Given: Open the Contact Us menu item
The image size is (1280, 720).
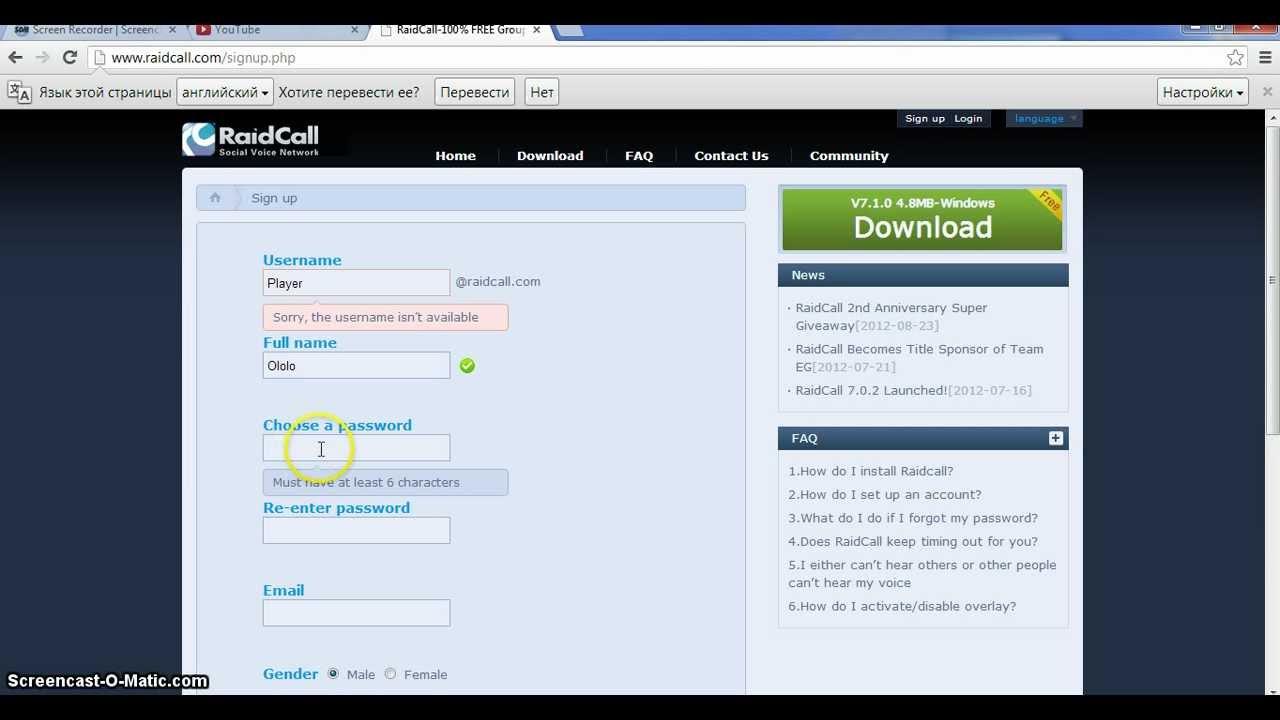Looking at the screenshot, I should click(x=731, y=156).
